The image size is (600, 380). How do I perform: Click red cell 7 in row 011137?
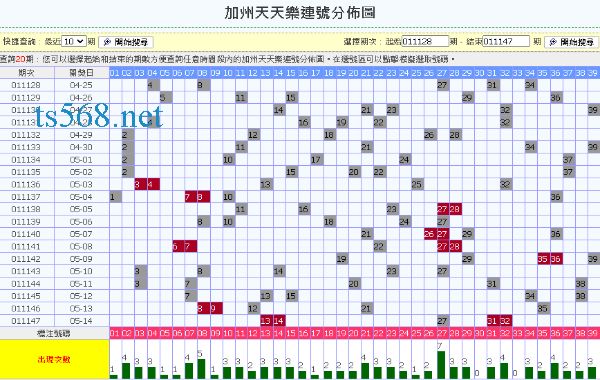tap(190, 197)
